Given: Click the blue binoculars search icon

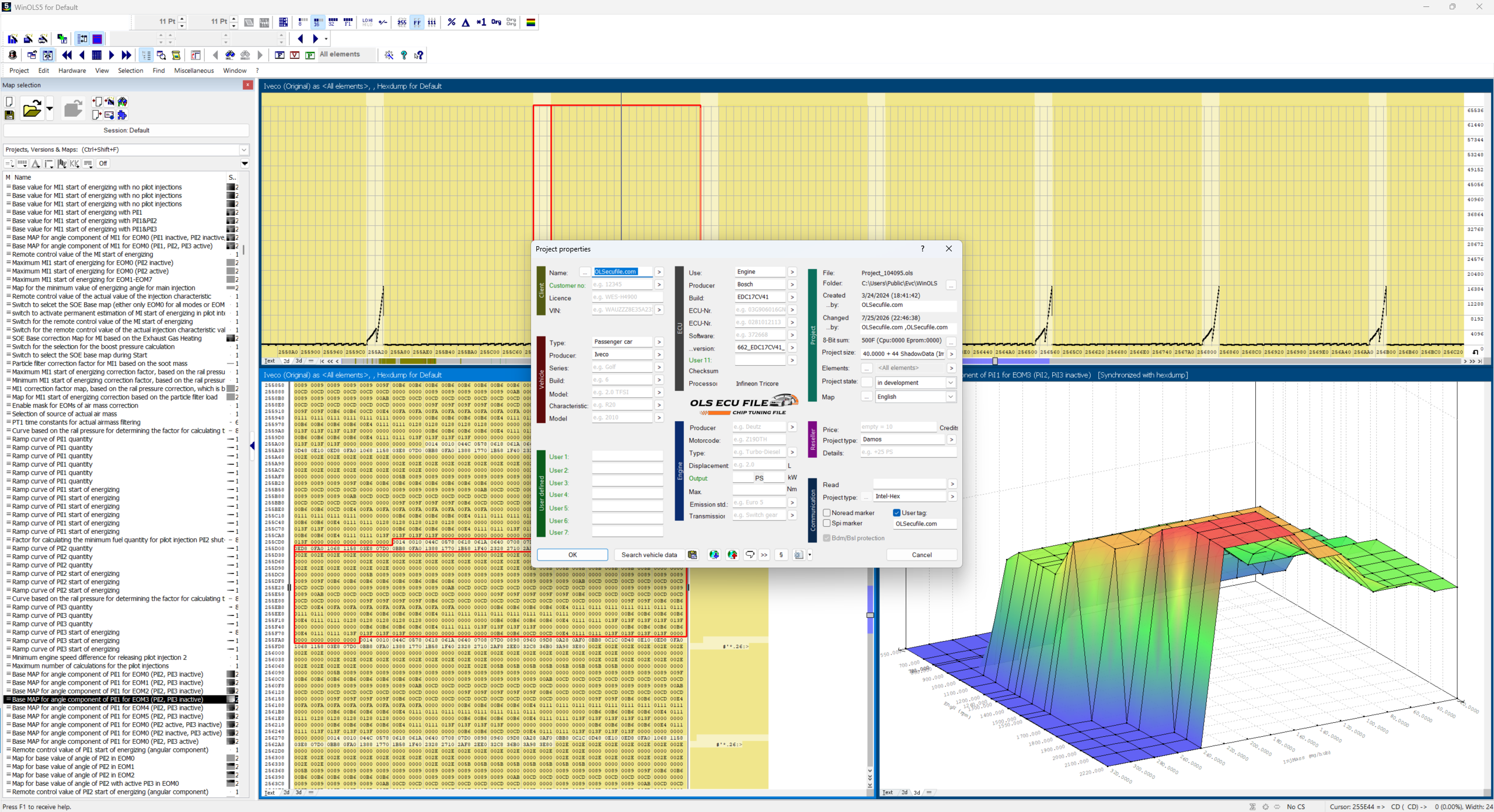Looking at the screenshot, I should (231, 55).
